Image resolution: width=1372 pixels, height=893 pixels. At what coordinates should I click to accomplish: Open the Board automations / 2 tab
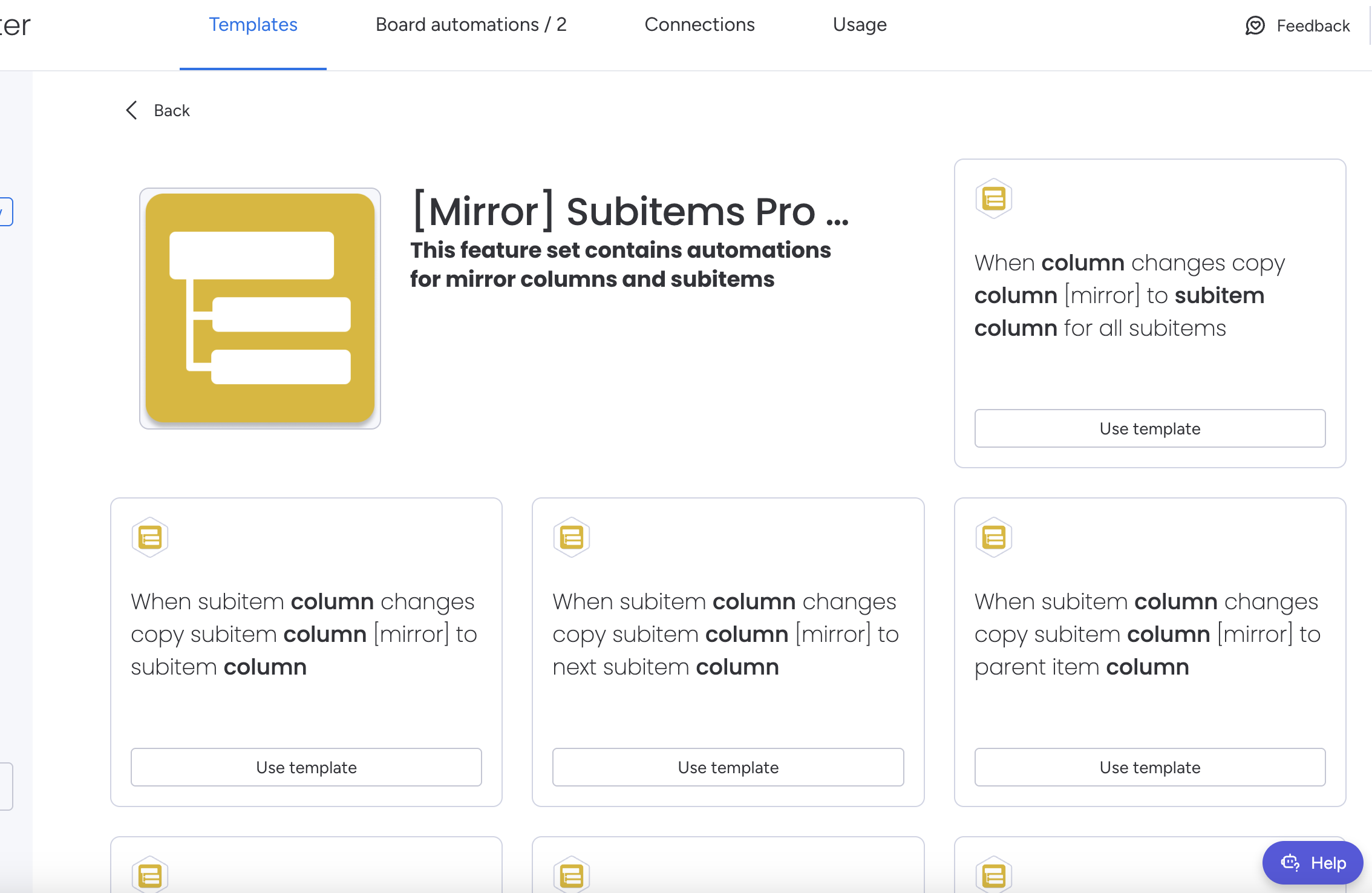471,25
